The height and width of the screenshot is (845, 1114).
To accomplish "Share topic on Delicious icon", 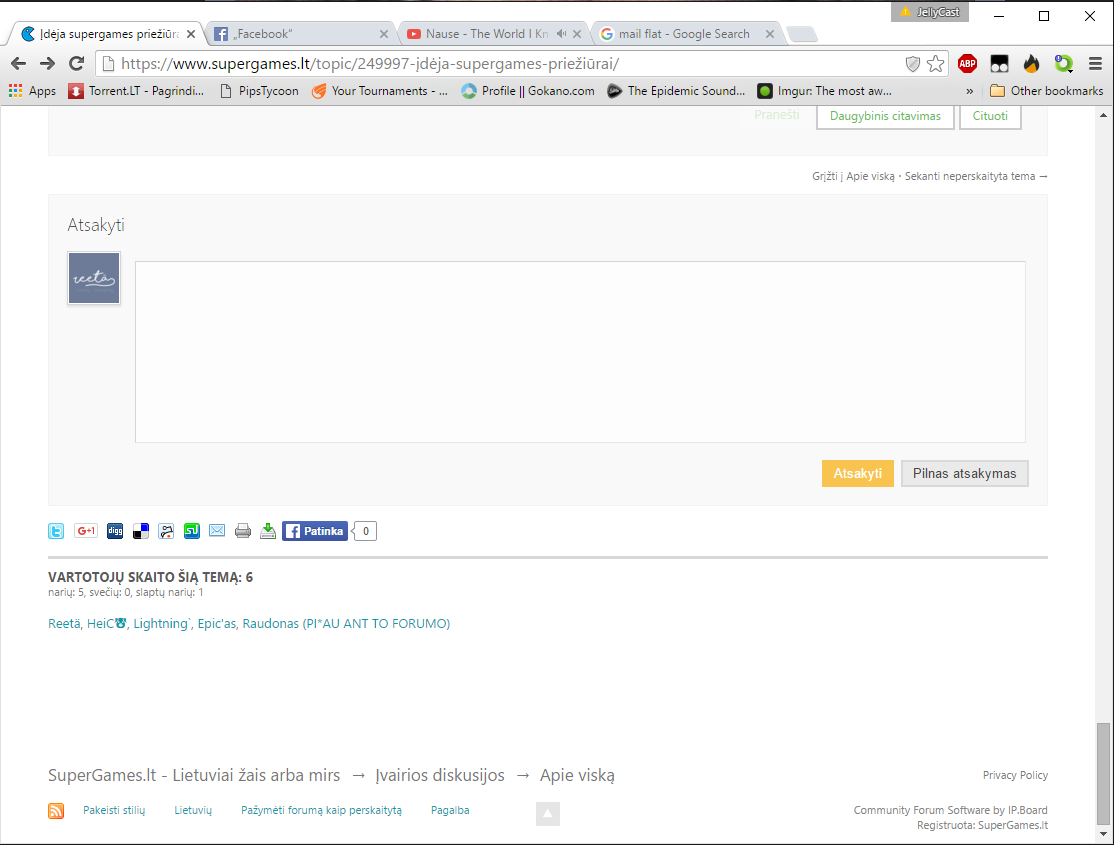I will click(141, 531).
